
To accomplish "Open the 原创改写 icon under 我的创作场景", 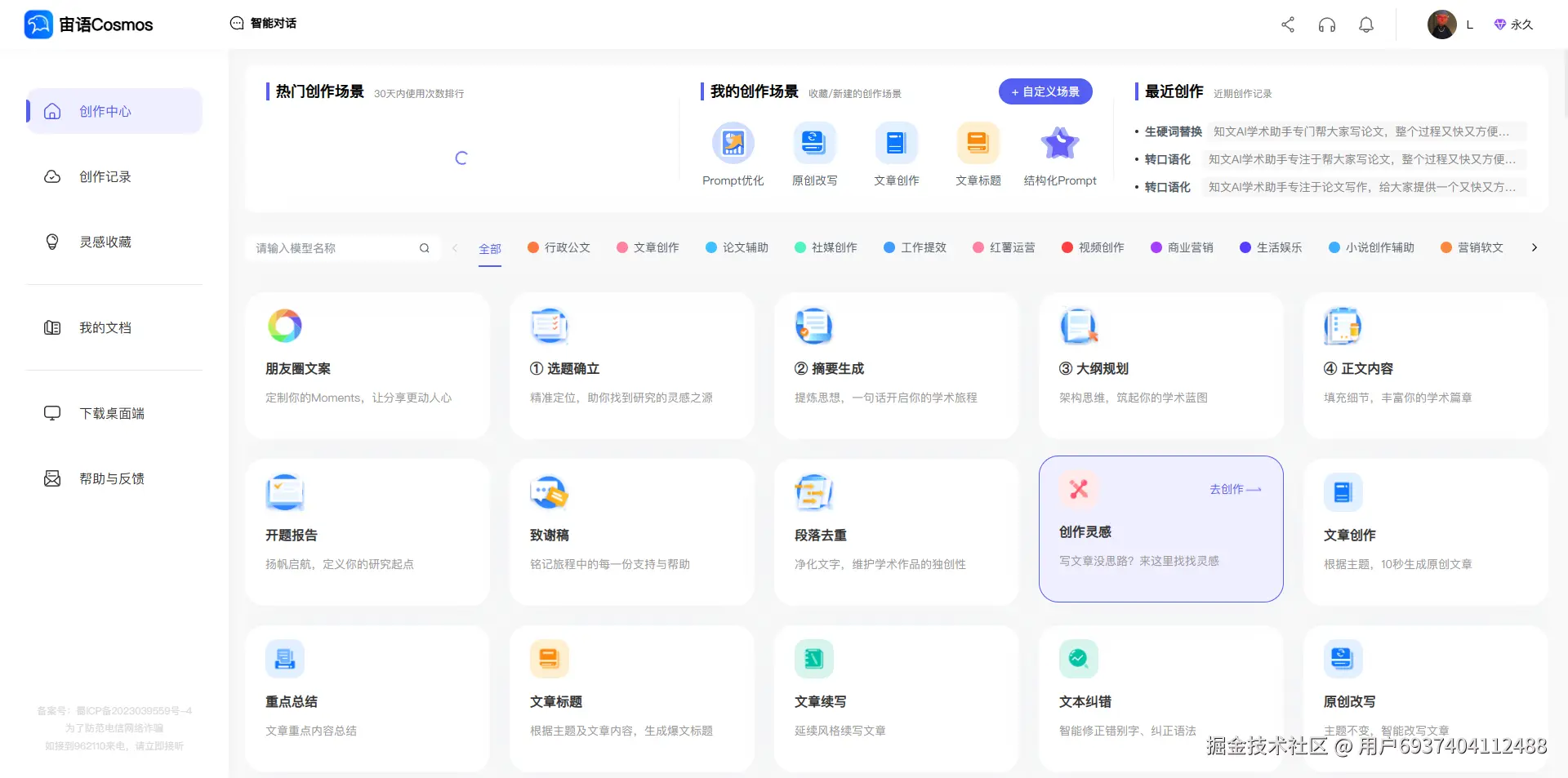I will pyautogui.click(x=815, y=143).
